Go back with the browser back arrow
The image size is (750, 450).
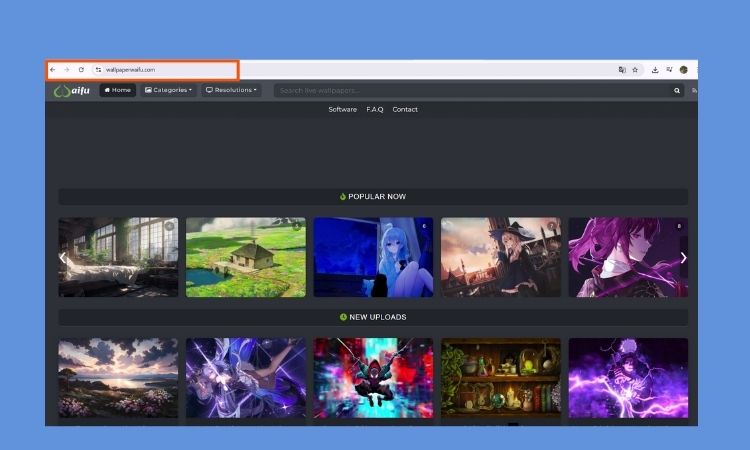click(53, 70)
